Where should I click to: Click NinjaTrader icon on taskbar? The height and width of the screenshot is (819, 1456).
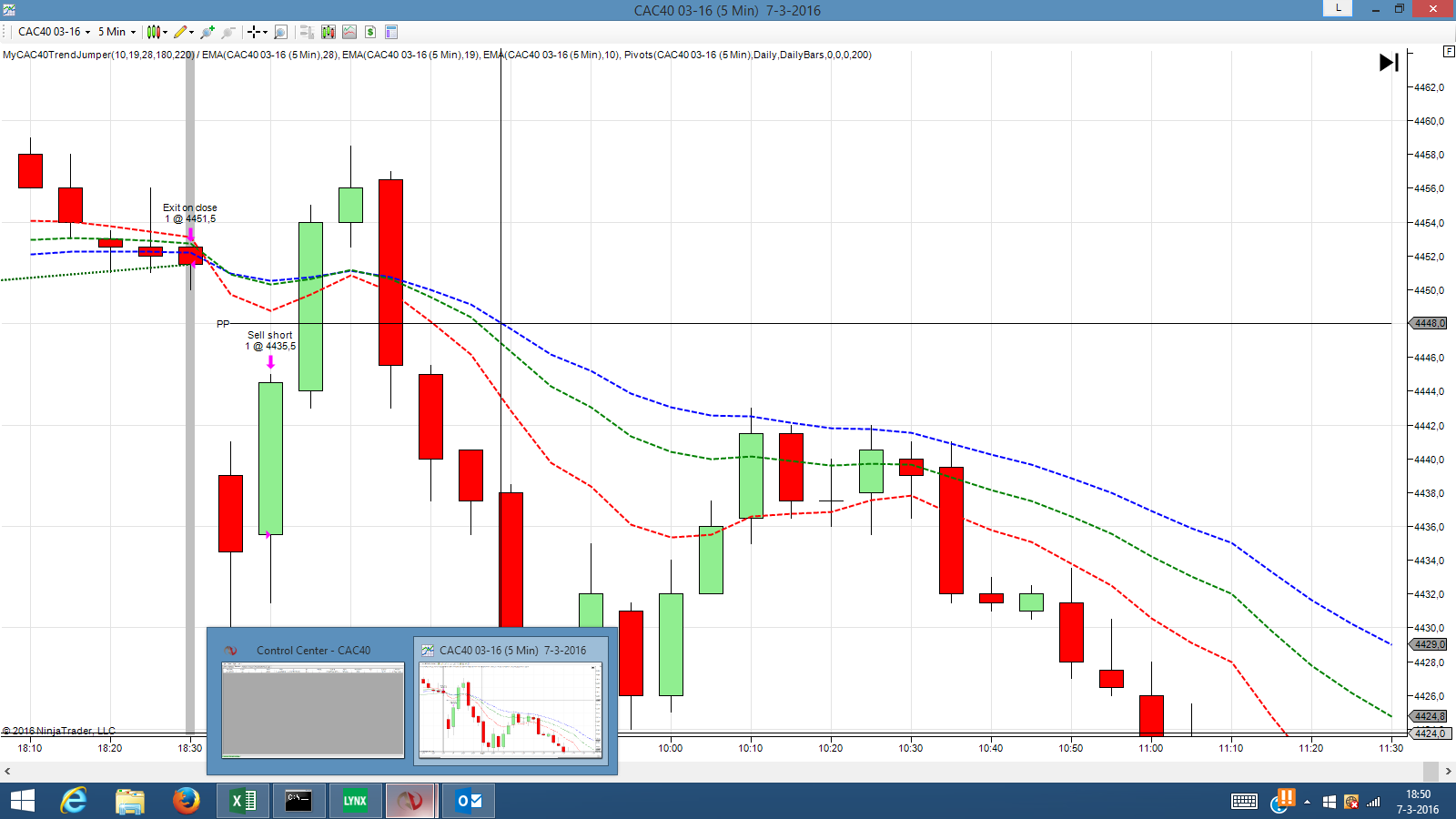(x=411, y=801)
